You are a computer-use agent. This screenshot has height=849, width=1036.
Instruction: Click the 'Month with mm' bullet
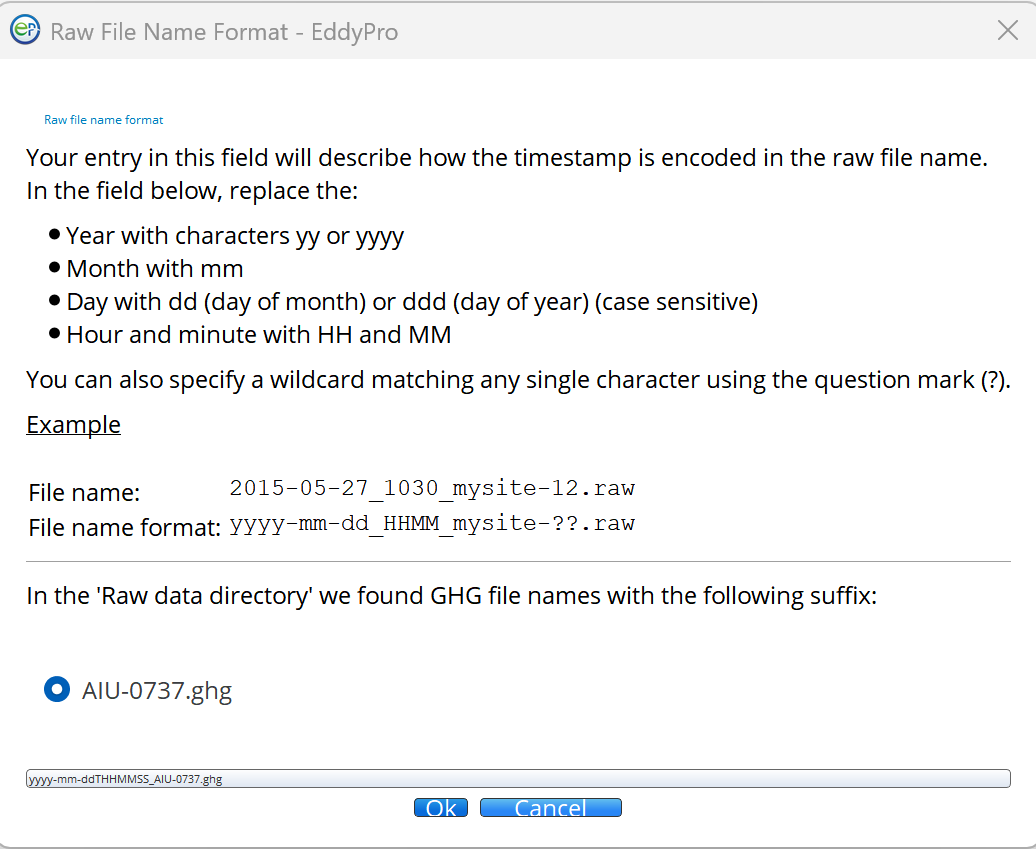click(x=155, y=269)
